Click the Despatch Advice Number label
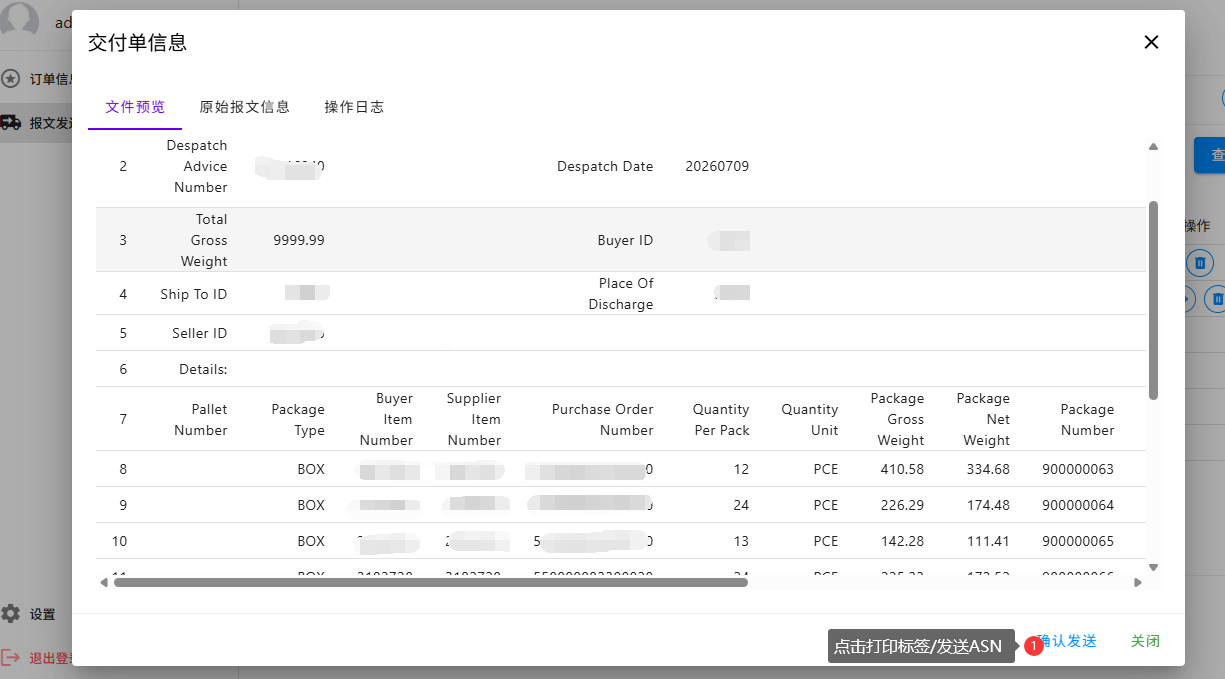Image resolution: width=1225 pixels, height=679 pixels. pos(198,166)
